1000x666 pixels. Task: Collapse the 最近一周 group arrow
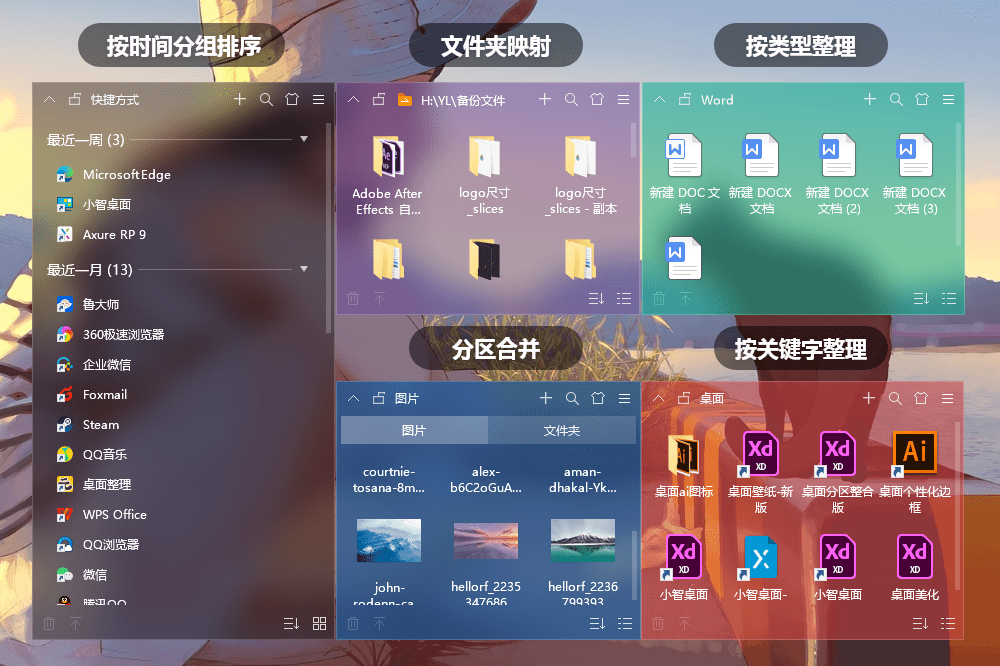click(x=304, y=138)
